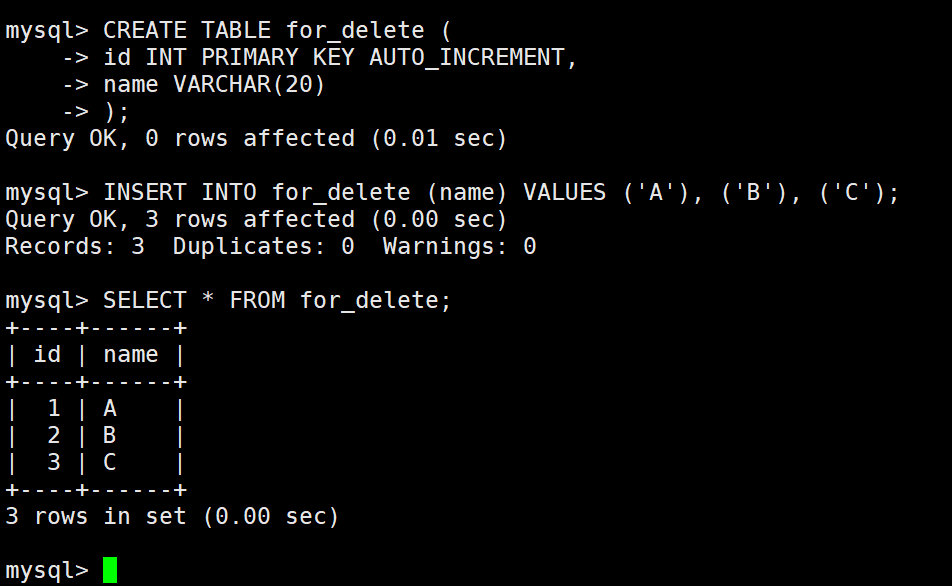Screen dimensions: 952x586
Task: Click the 'Records: 3' text
Action: tap(75, 247)
